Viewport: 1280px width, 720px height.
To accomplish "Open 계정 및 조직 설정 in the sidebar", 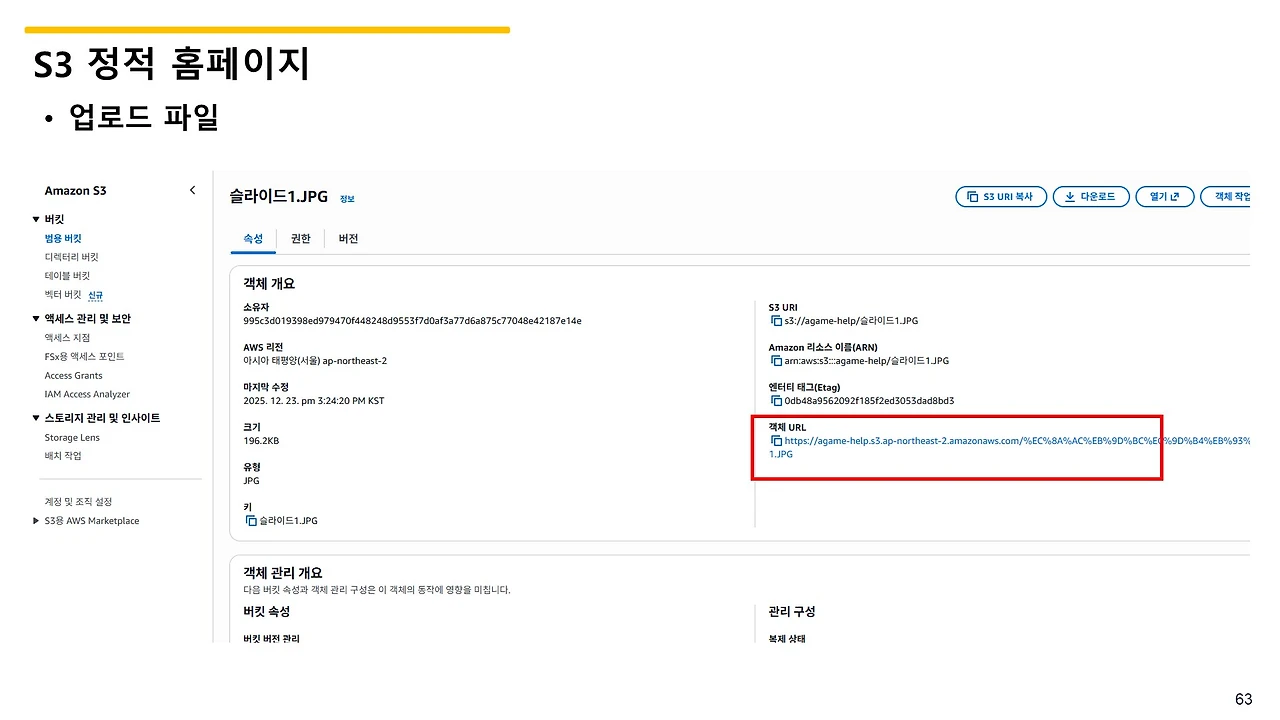I will pyautogui.click(x=78, y=502).
